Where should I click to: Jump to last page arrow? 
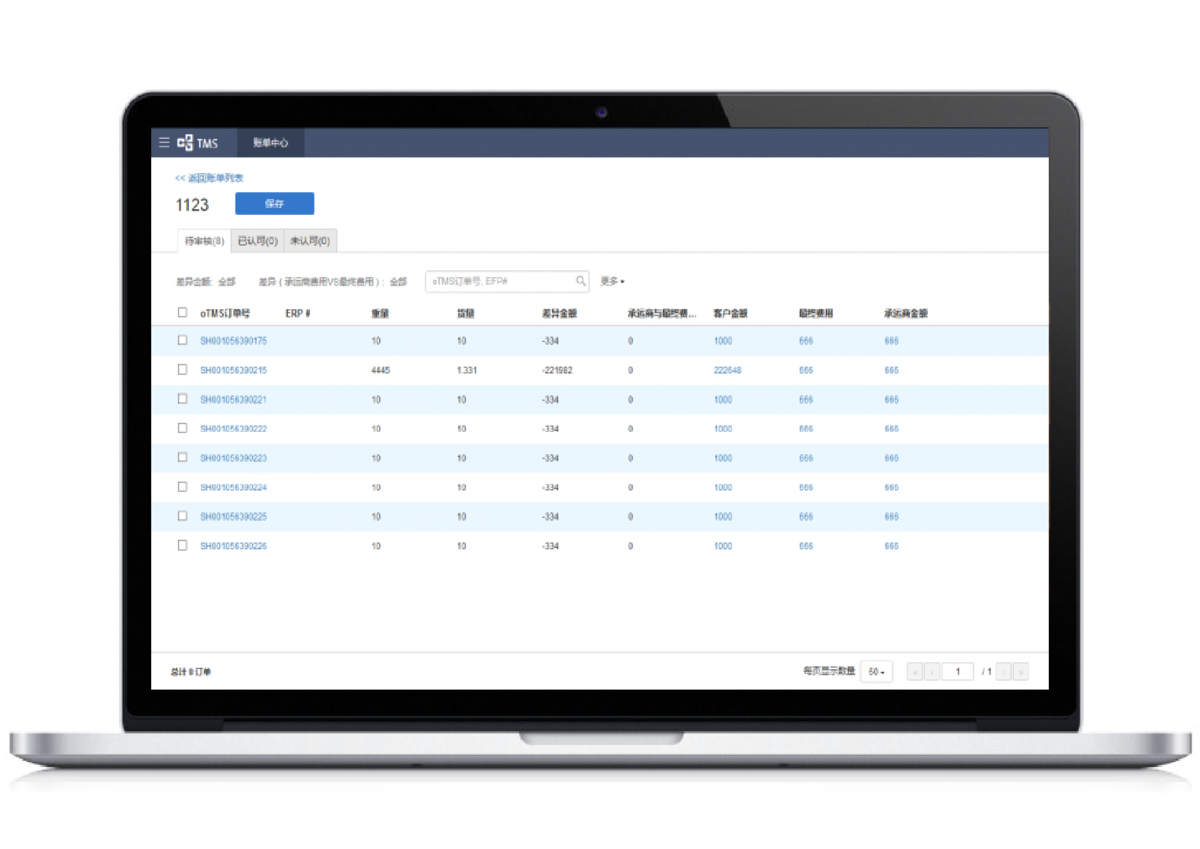click(1021, 672)
